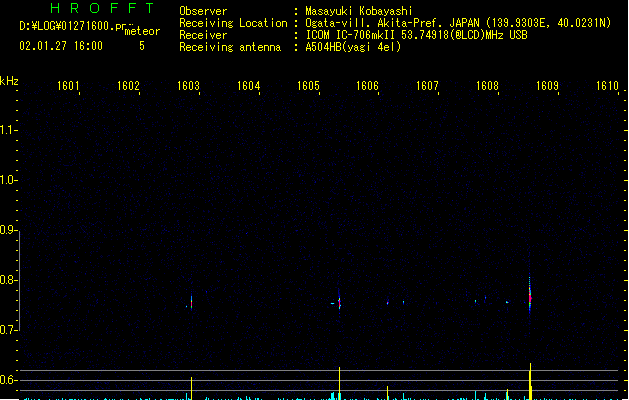Image resolution: width=629 pixels, height=400 pixels.
Task: Click the small red echo after 1606
Action: point(388,303)
